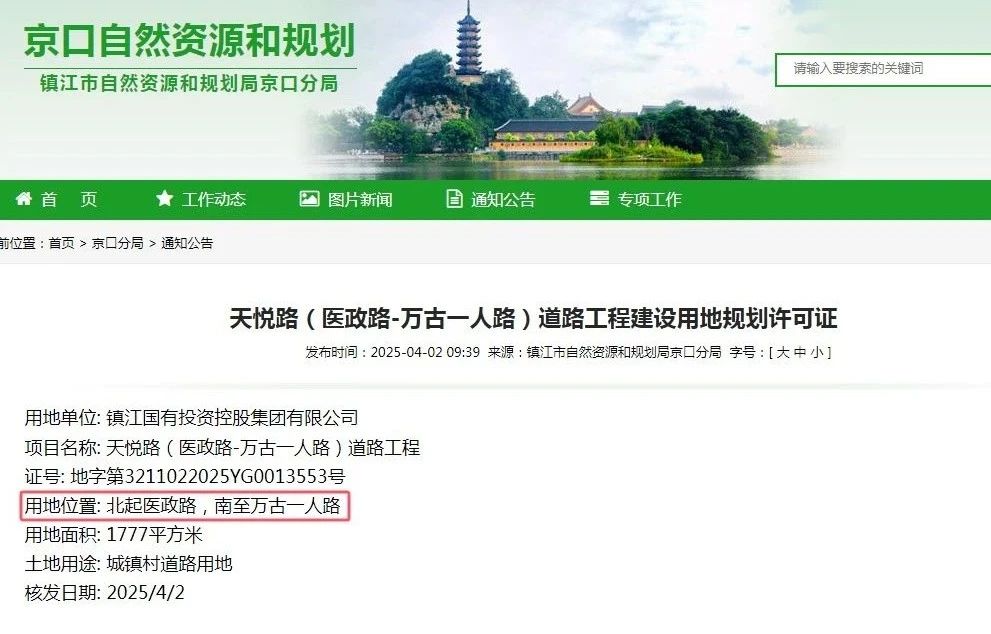The width and height of the screenshot is (991, 634).
Task: Click the star icon beside 工作动态
Action: pos(164,198)
